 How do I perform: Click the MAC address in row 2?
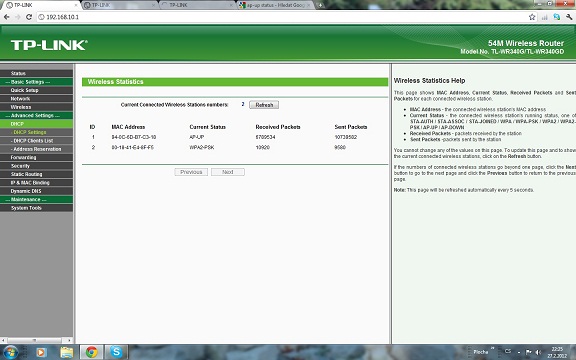click(133, 147)
